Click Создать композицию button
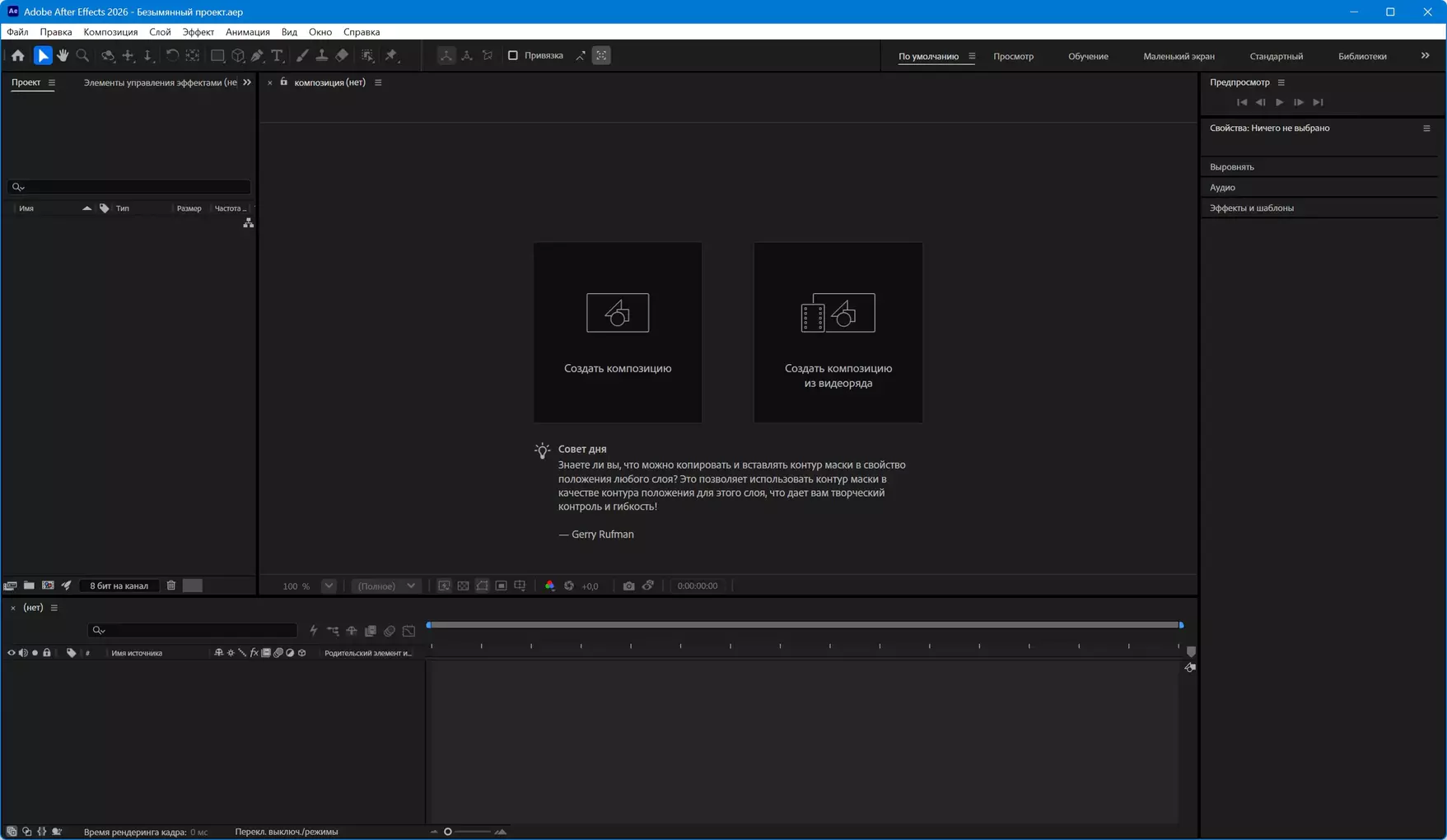Viewport: 1447px width, 840px height. (x=618, y=333)
